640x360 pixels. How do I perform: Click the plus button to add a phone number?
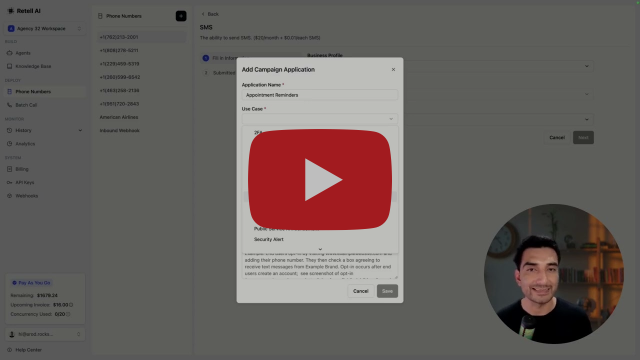click(181, 16)
